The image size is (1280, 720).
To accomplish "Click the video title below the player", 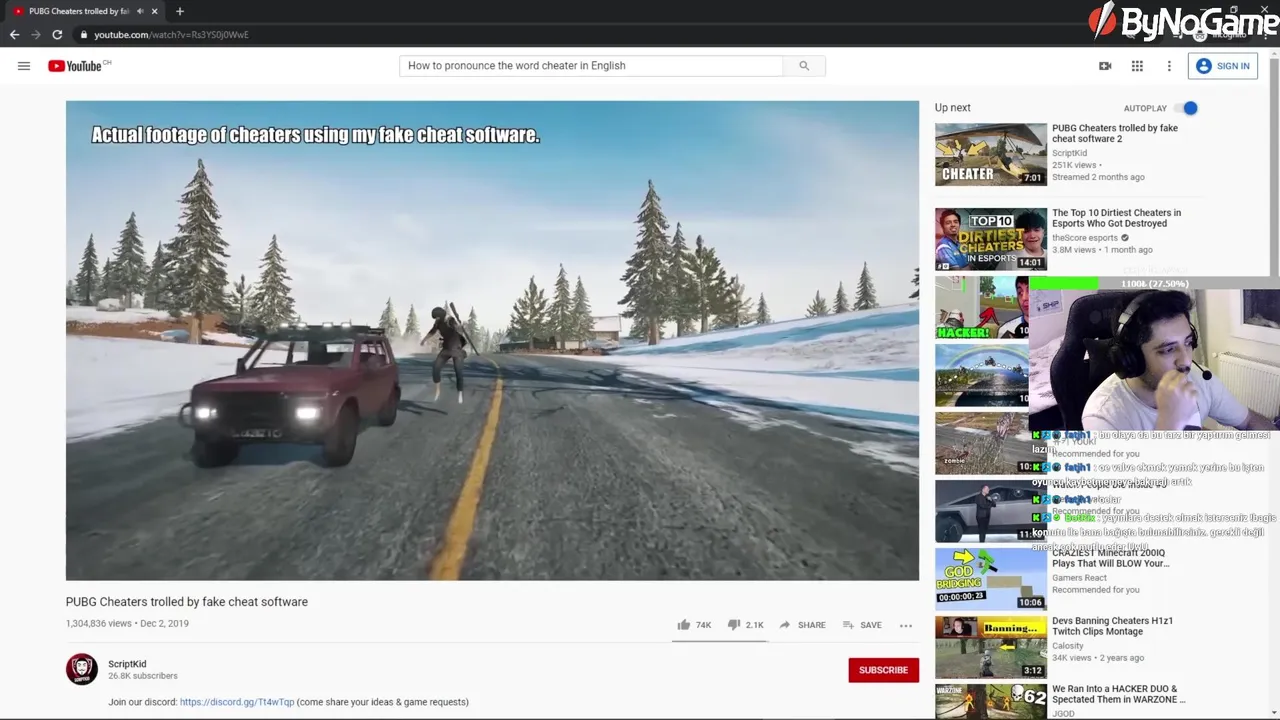I will click(x=187, y=602).
